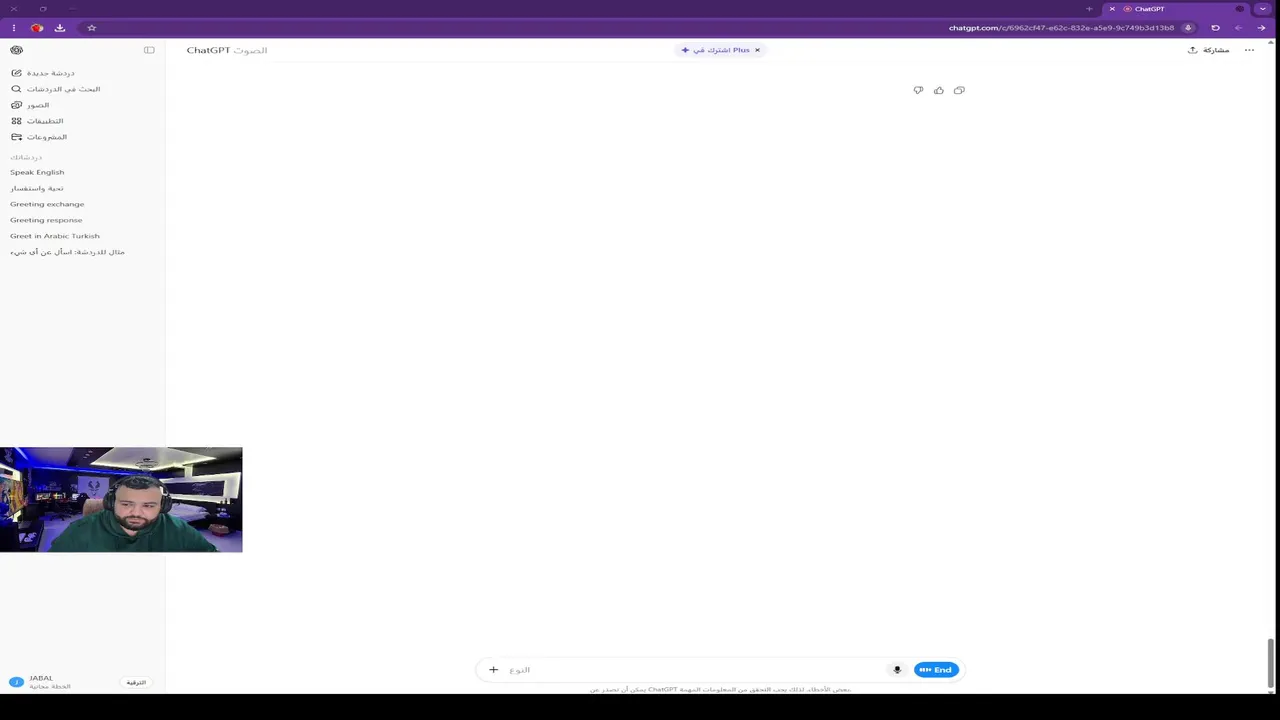Open the 'Greet in Arabic Turkish' chat
This screenshot has height=720, width=1280.
pyautogui.click(x=55, y=236)
